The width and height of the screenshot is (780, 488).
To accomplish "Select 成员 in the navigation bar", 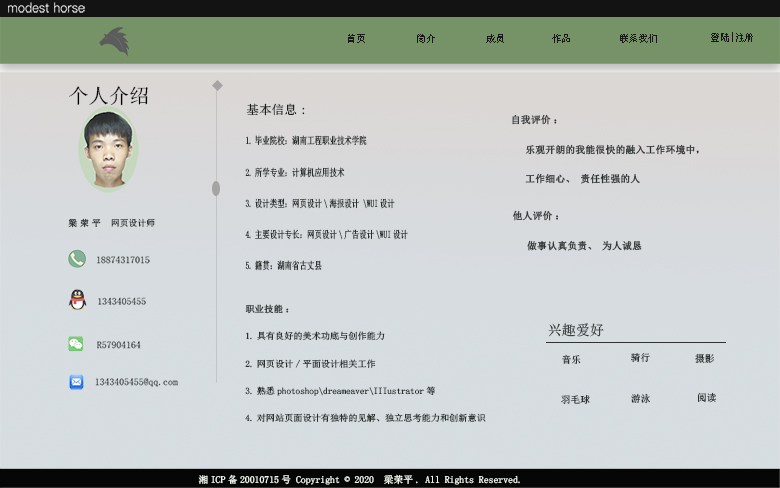I will click(x=494, y=38).
